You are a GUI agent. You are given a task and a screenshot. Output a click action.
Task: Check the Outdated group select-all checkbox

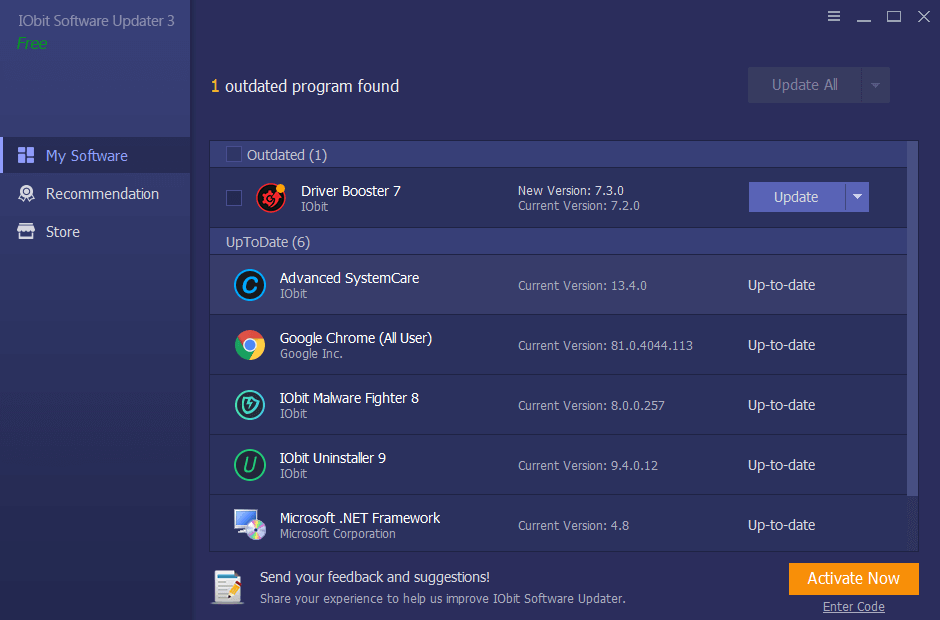pos(233,155)
